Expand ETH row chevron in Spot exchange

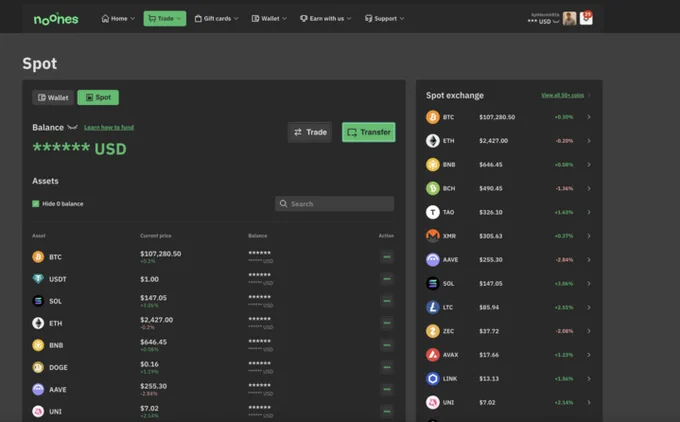pyautogui.click(x=589, y=141)
